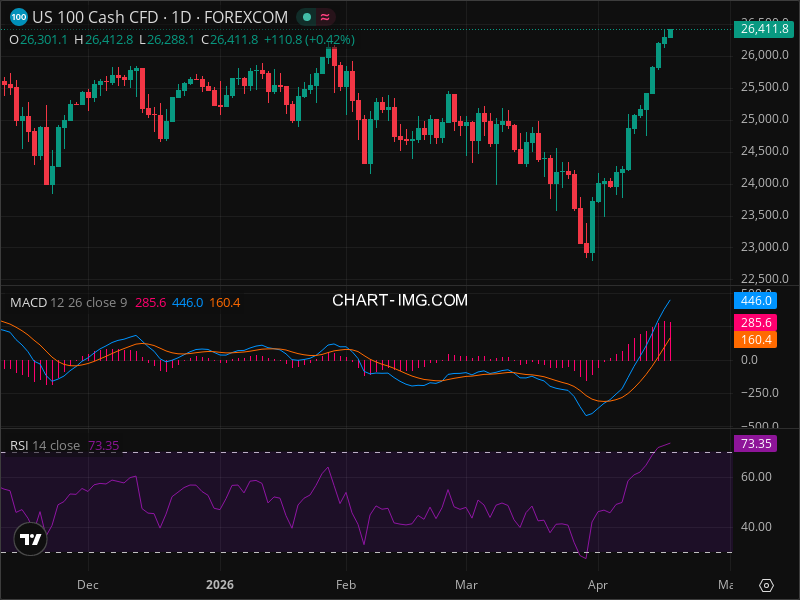The image size is (800, 600).
Task: Click the low price value 26,288.1
Action: coord(171,40)
